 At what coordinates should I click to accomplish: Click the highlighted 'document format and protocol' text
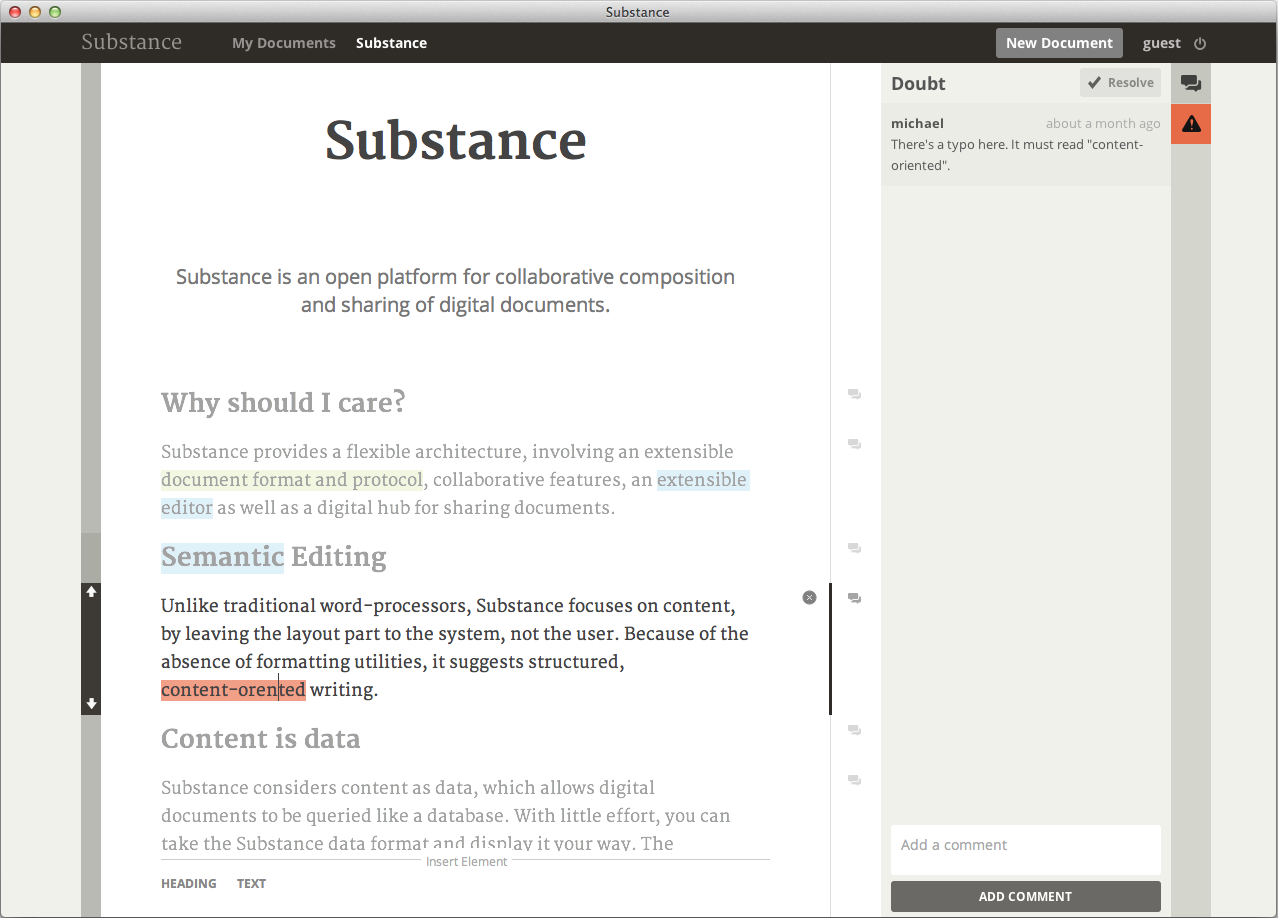292,479
